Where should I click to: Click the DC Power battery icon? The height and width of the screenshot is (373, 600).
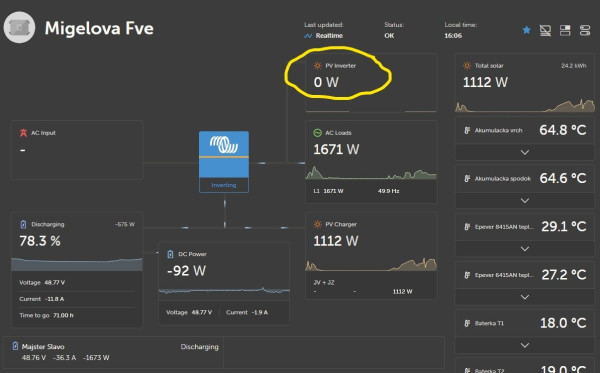(x=170, y=254)
